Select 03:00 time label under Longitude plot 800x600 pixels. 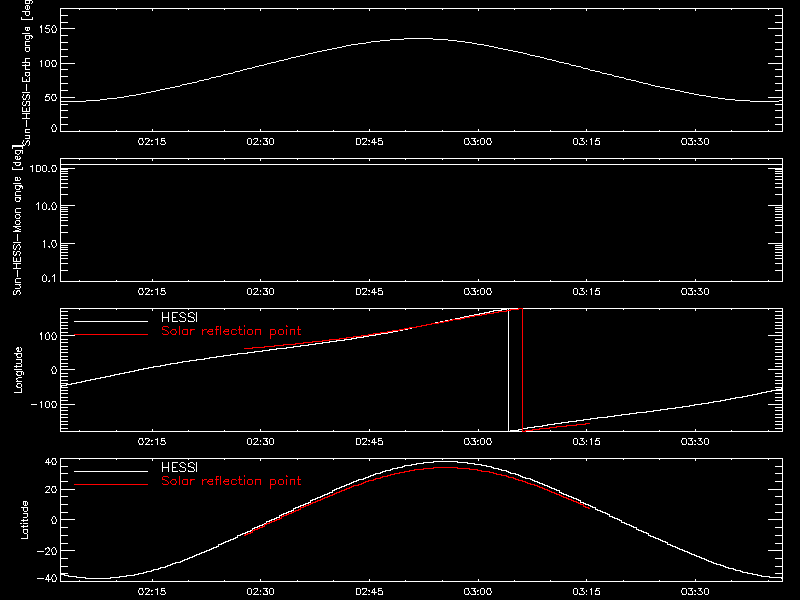[x=478, y=442]
